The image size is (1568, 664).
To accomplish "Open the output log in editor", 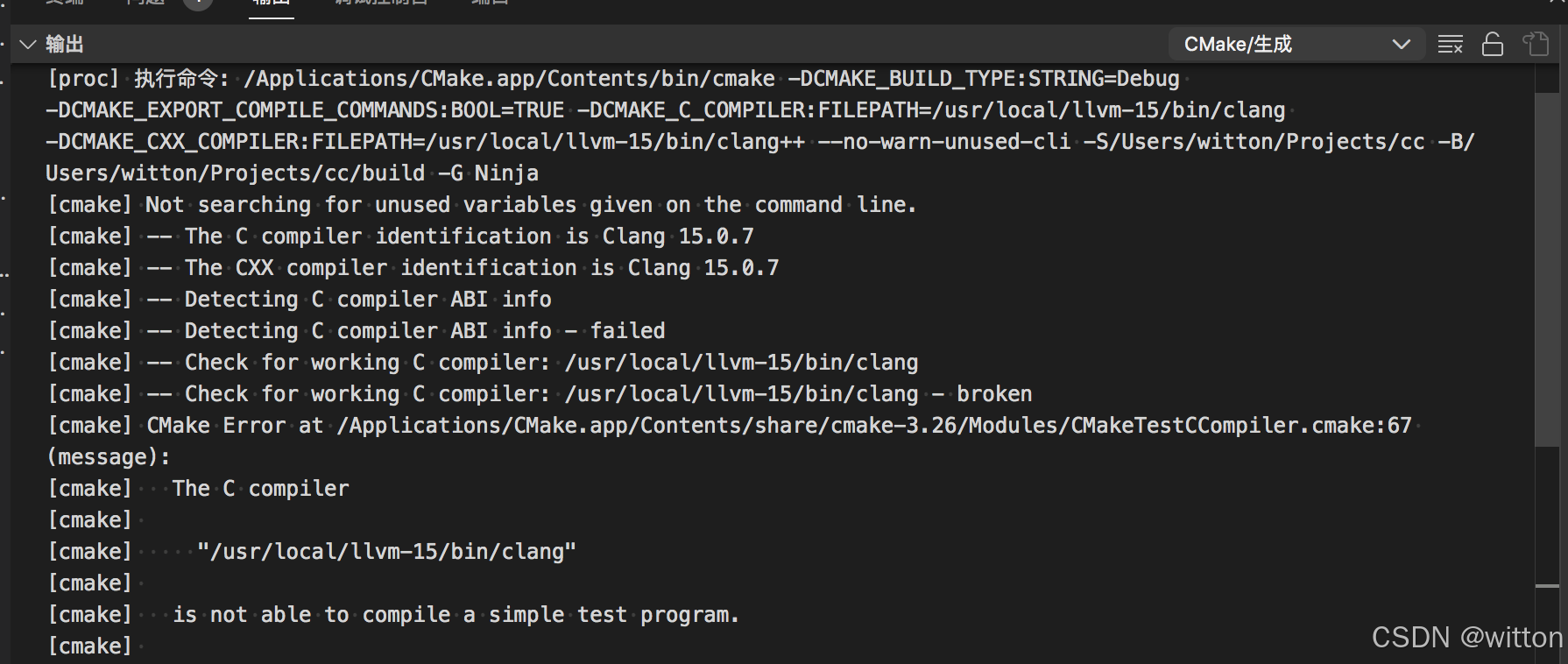I will 1536,45.
